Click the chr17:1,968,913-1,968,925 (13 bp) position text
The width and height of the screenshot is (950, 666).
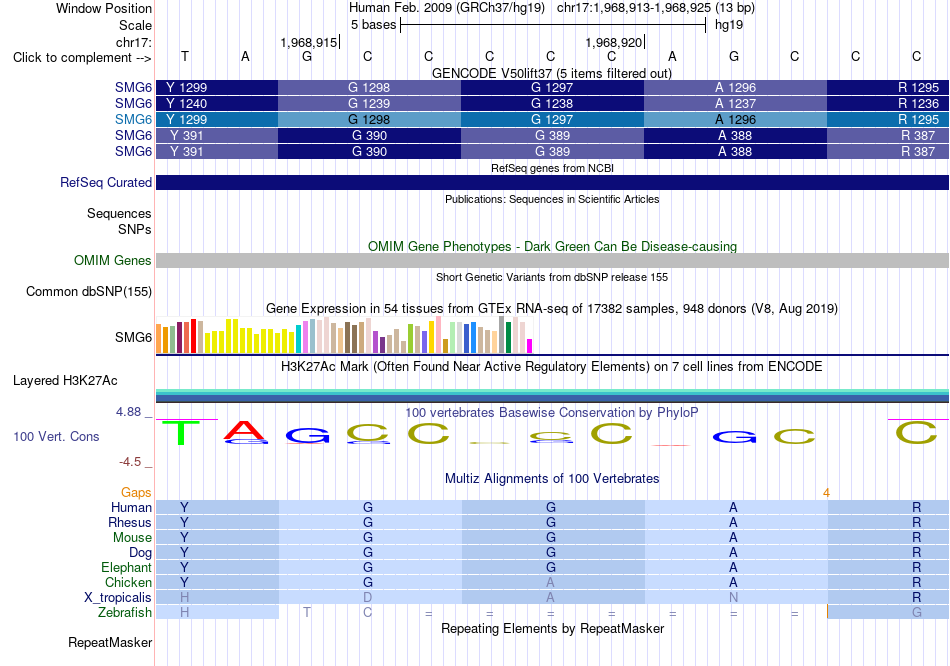[x=656, y=8]
